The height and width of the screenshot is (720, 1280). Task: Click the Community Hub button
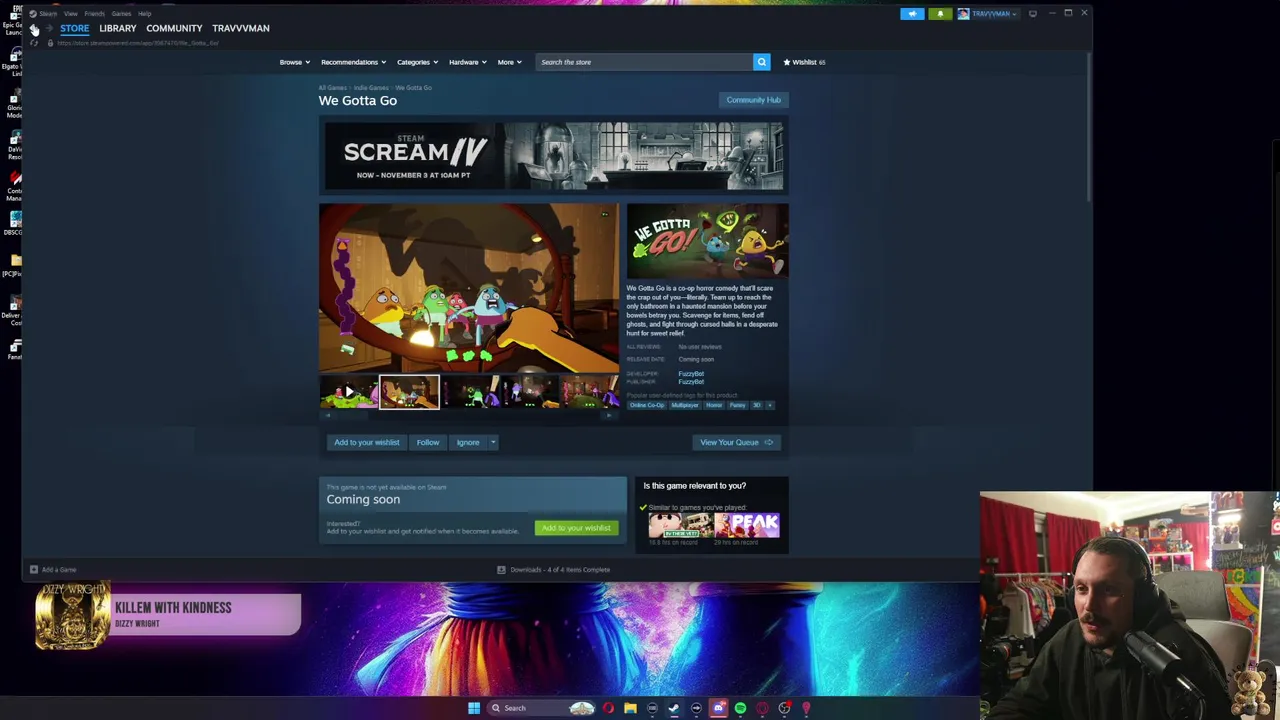click(x=753, y=100)
